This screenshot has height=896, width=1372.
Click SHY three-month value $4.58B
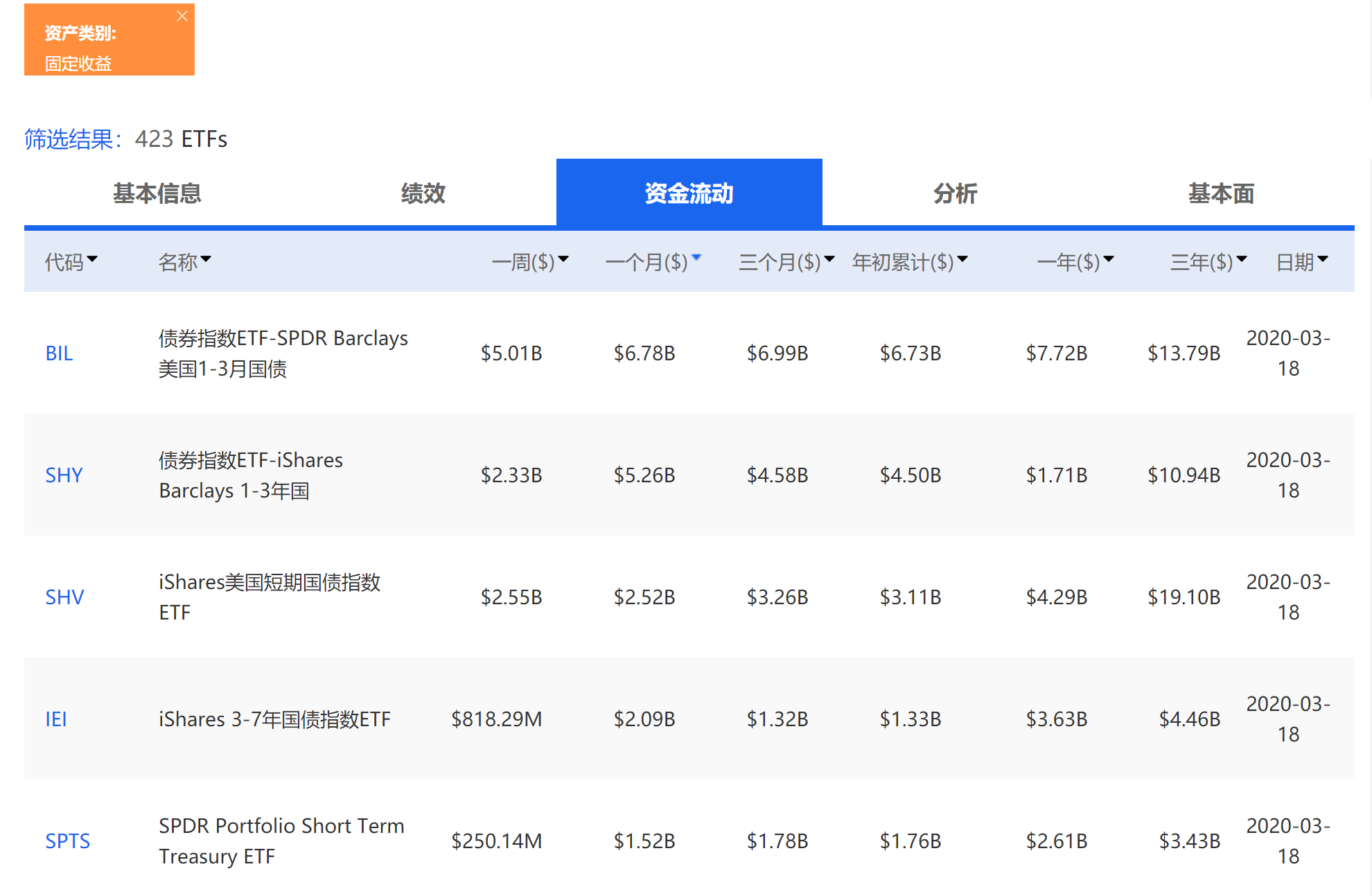(x=777, y=475)
